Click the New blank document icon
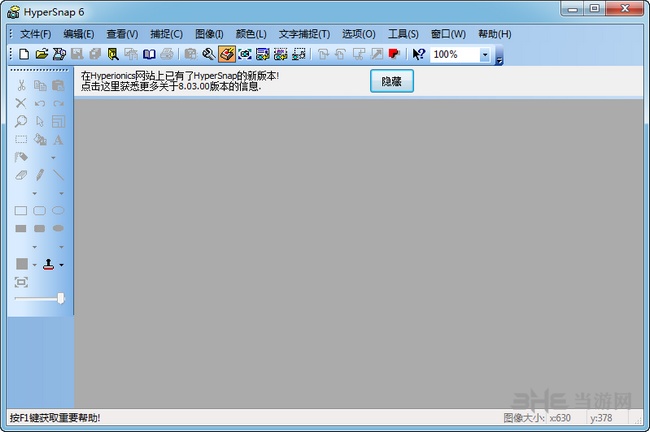Screen dimensions: 650x432 (24, 54)
